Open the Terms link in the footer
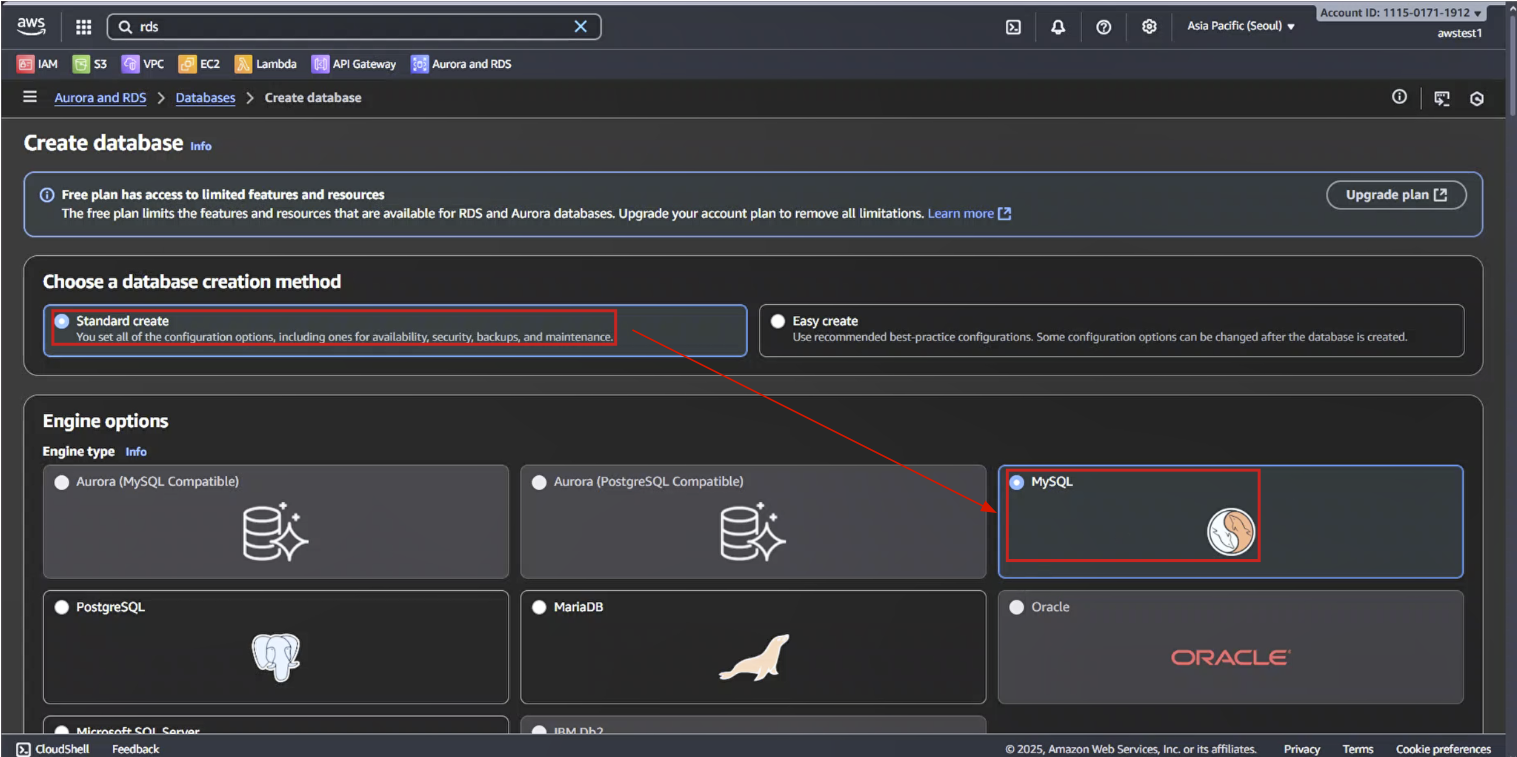Screen dimensions: 1517x757 pos(1357,749)
